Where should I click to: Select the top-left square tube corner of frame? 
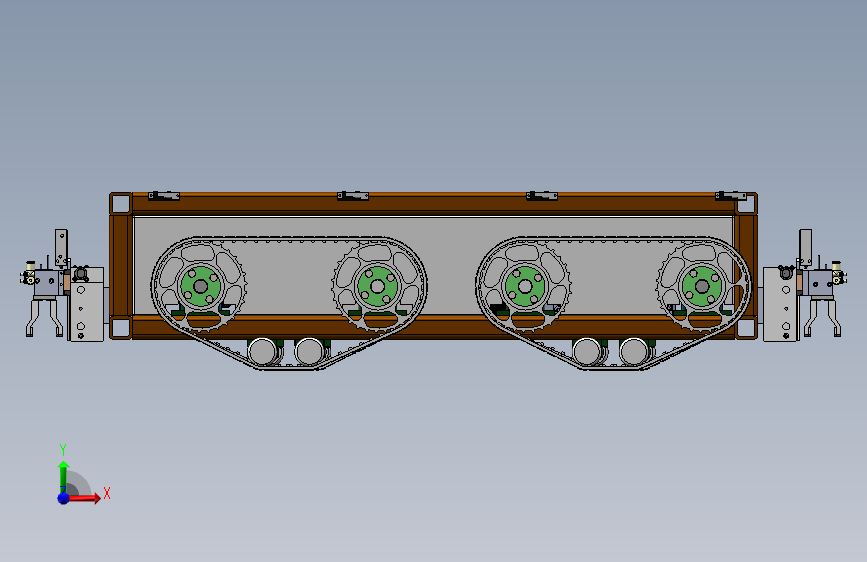click(x=121, y=204)
